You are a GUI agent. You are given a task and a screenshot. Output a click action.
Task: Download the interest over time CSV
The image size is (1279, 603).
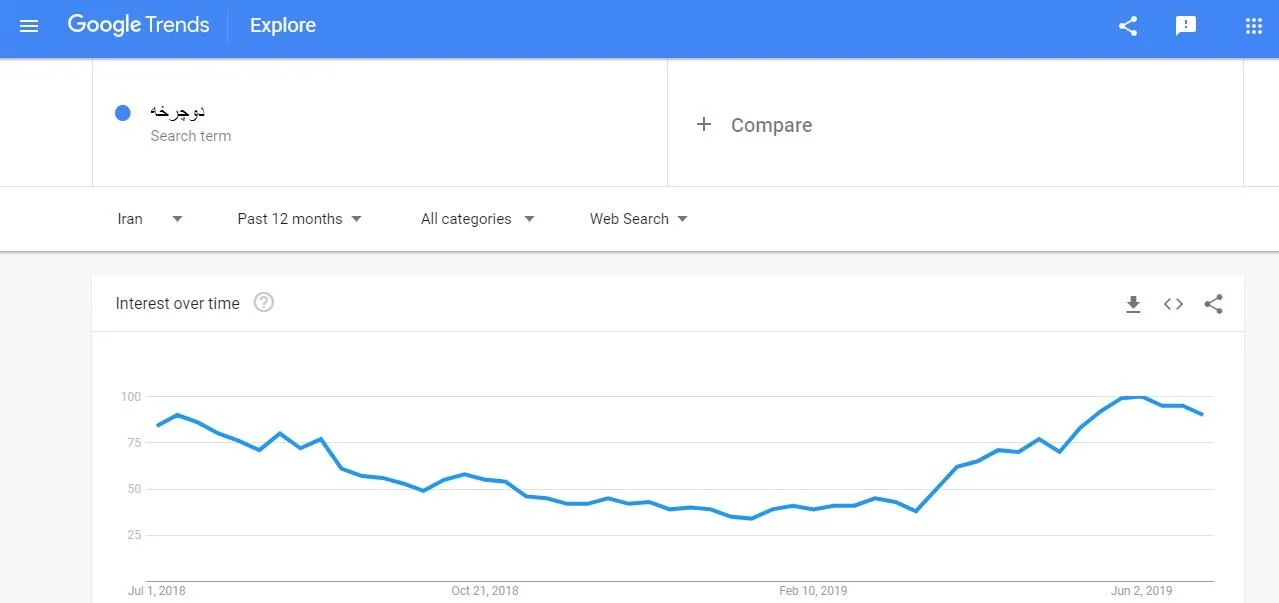tap(1133, 304)
